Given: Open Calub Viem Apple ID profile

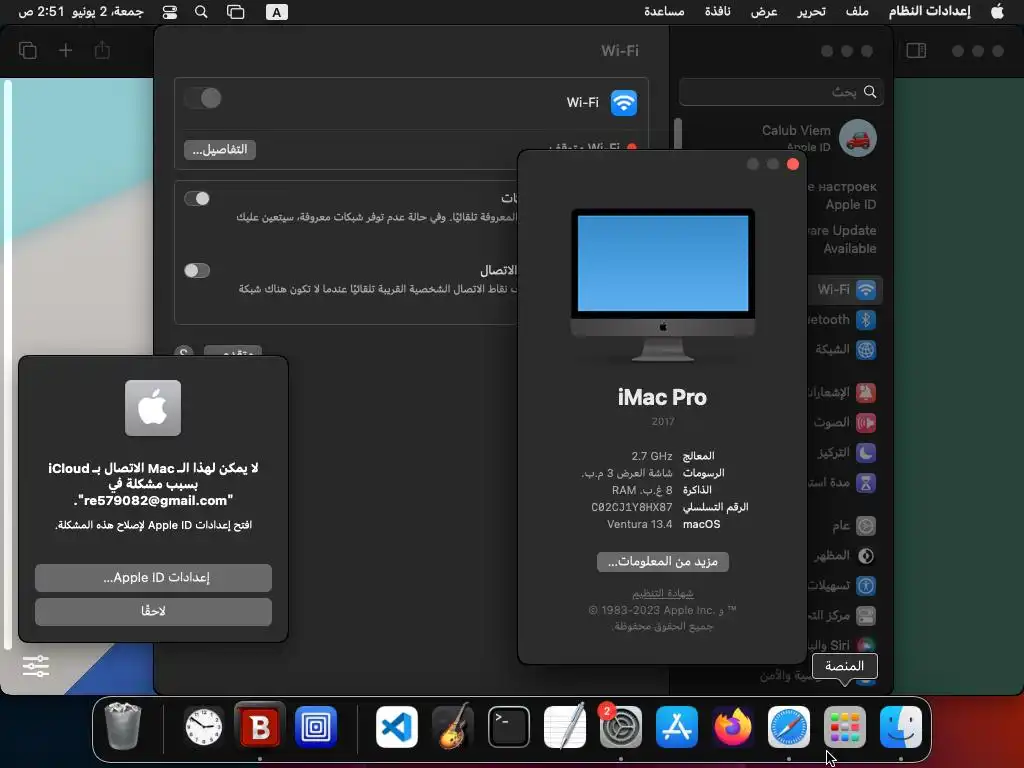Looking at the screenshot, I should click(x=820, y=138).
